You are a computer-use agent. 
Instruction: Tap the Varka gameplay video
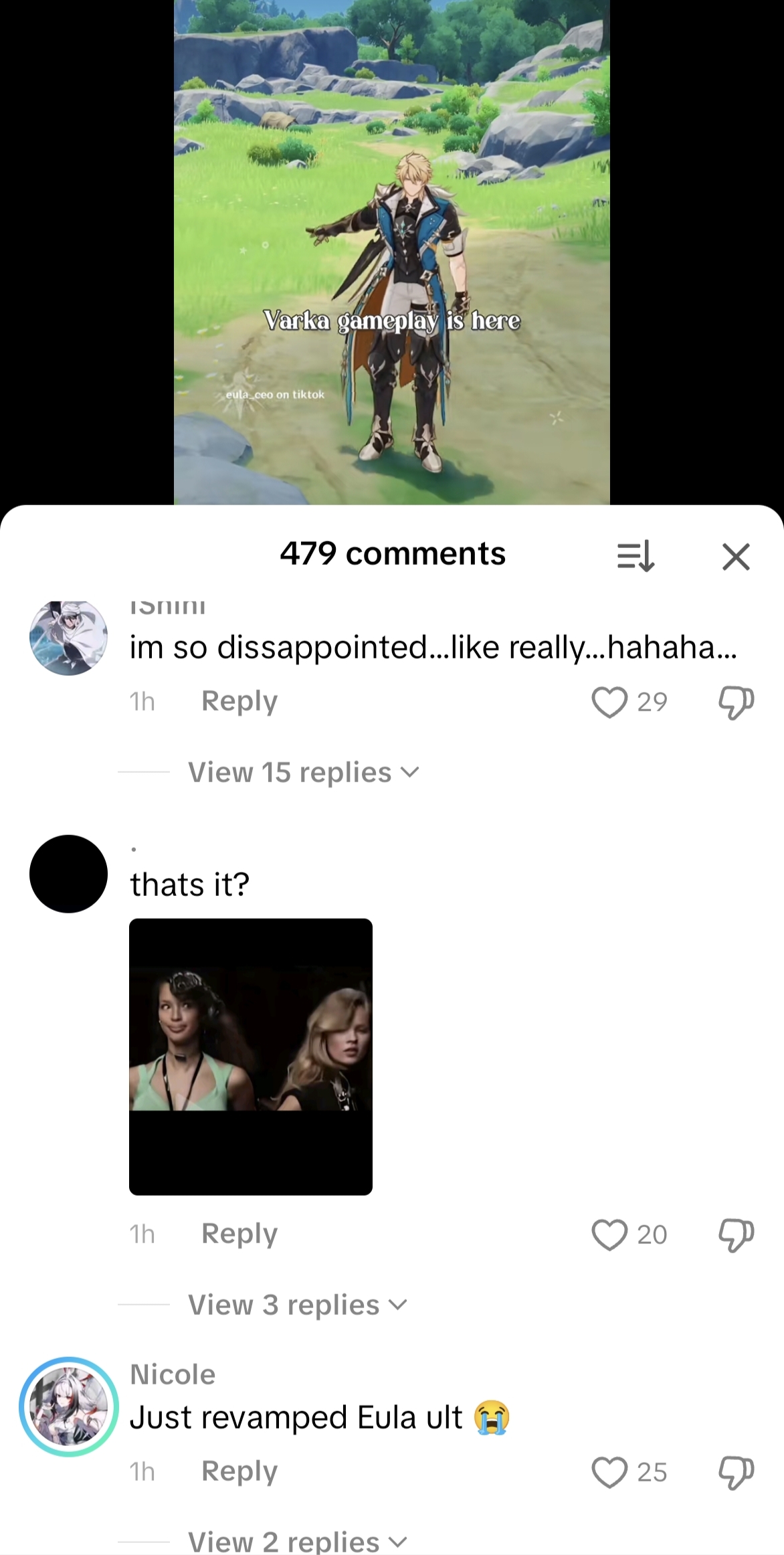coord(392,252)
